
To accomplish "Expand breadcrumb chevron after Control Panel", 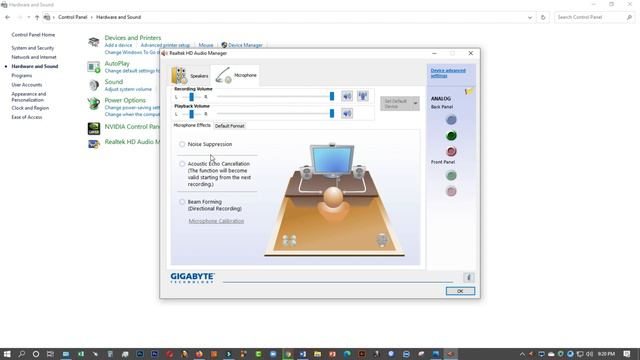I will (x=91, y=17).
